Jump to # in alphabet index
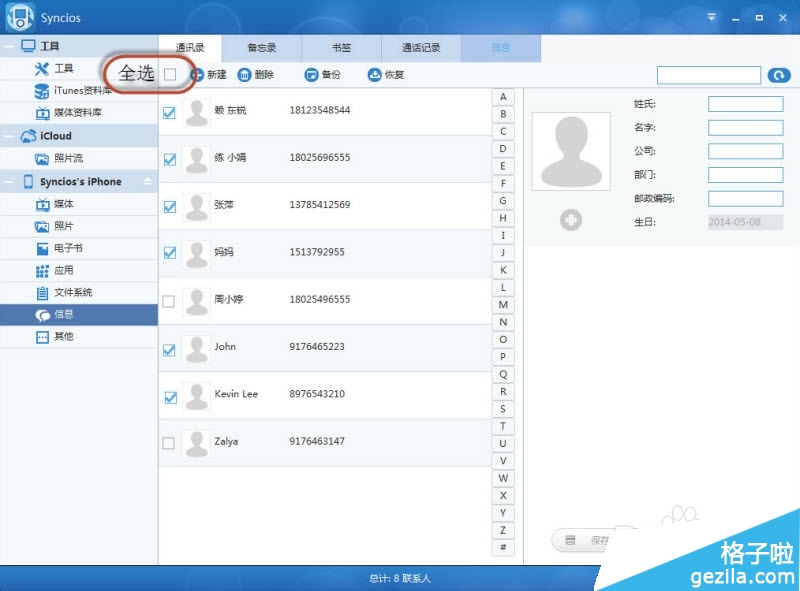Screen dimensions: 800x591 point(503,548)
